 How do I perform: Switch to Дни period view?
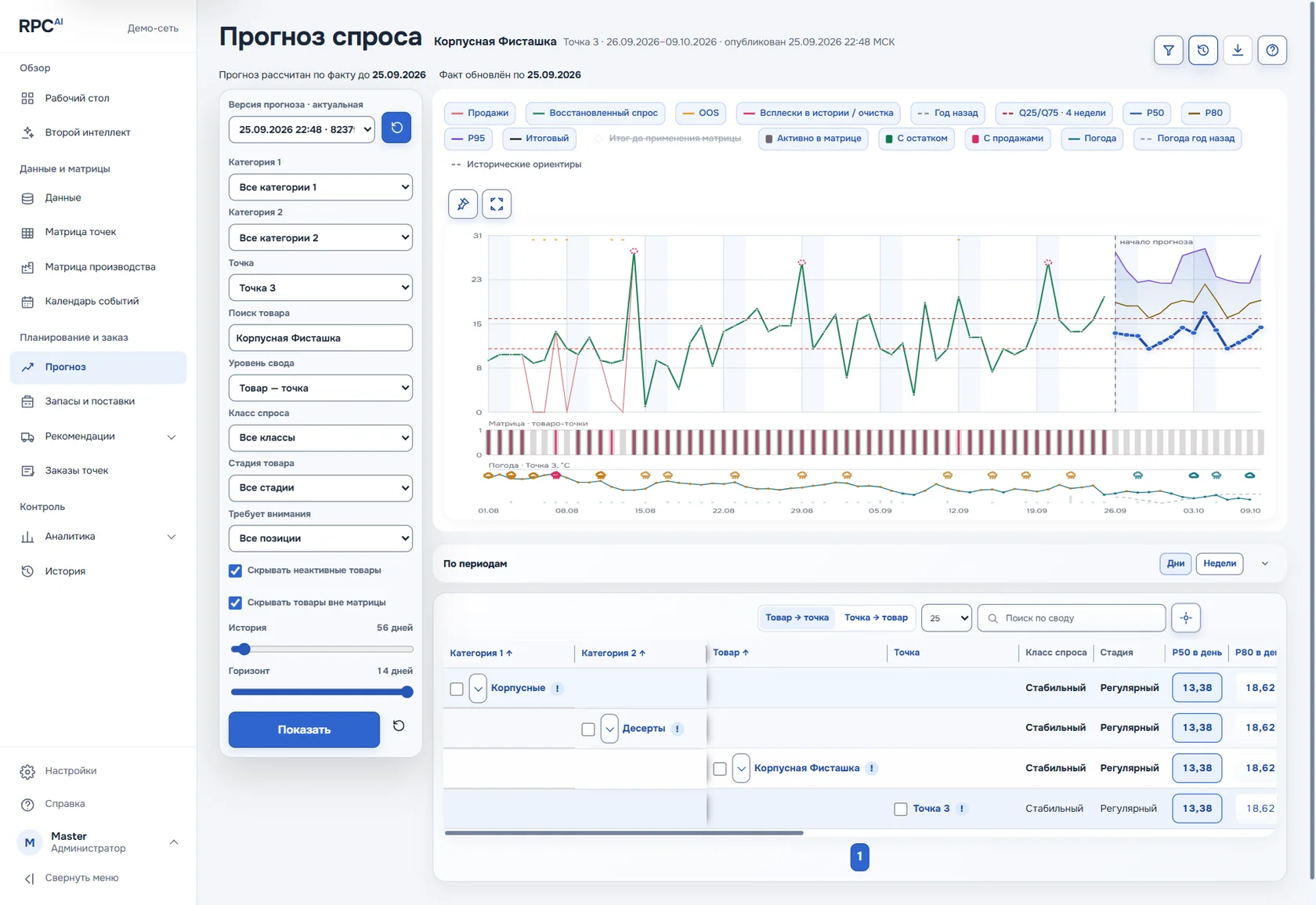[1176, 563]
